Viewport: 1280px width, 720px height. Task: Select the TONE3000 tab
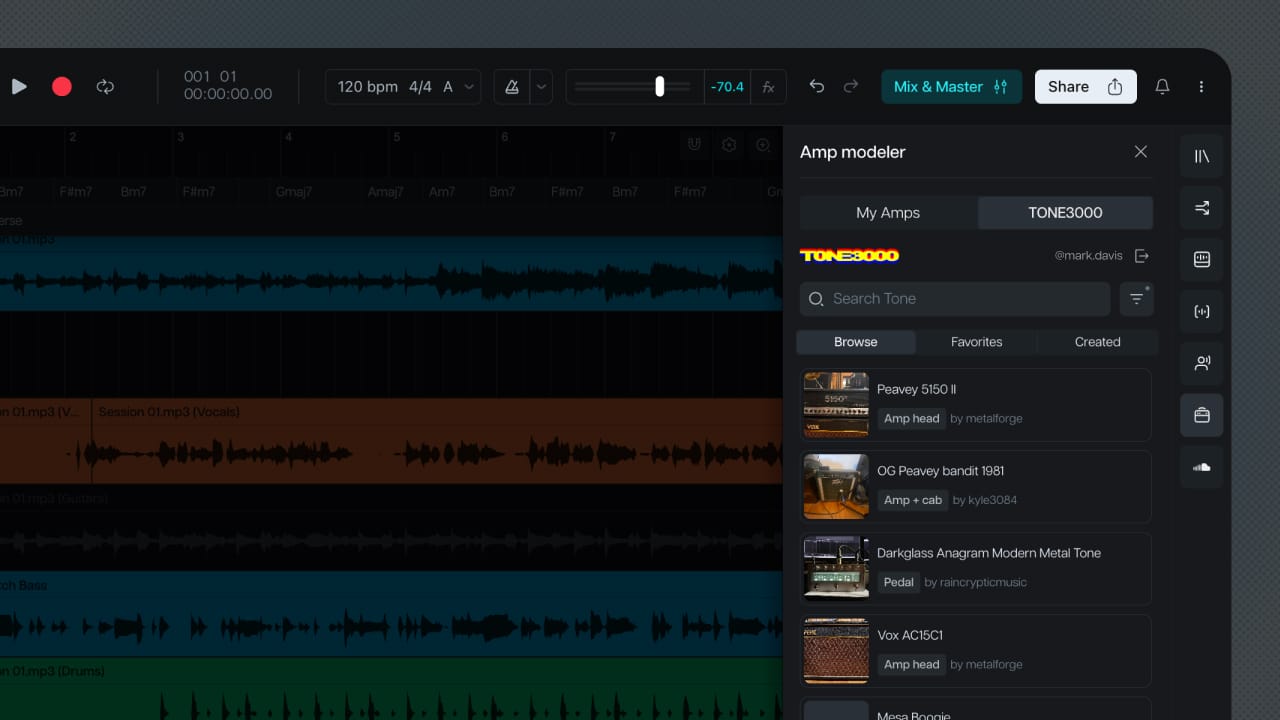point(1065,213)
